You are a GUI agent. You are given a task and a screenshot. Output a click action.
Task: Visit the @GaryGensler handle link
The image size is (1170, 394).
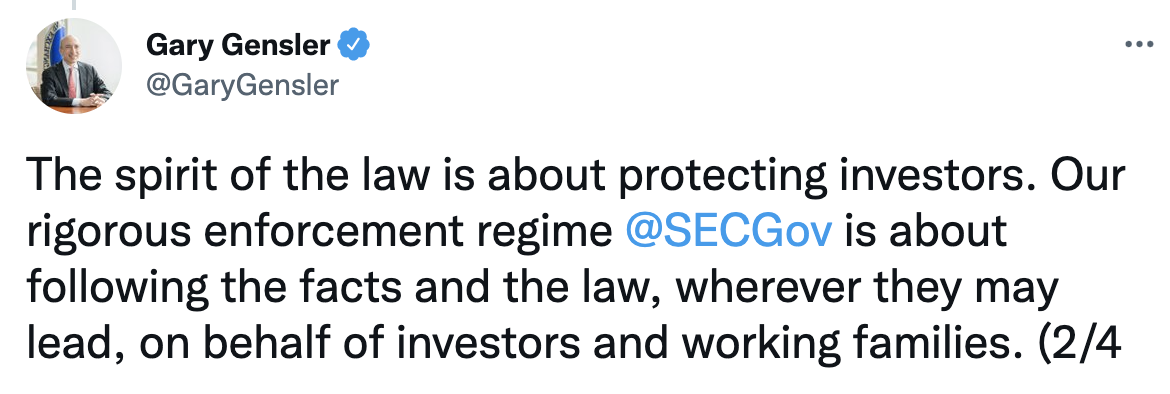pyautogui.click(x=243, y=86)
